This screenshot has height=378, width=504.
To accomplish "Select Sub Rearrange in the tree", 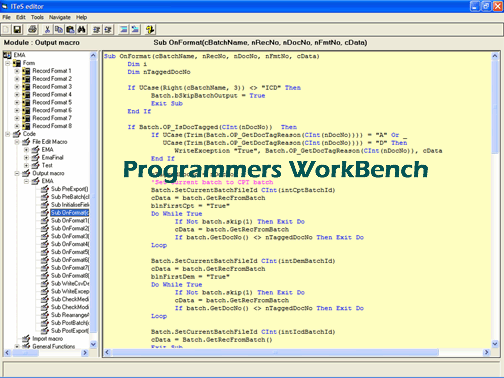I will (x=70, y=315).
